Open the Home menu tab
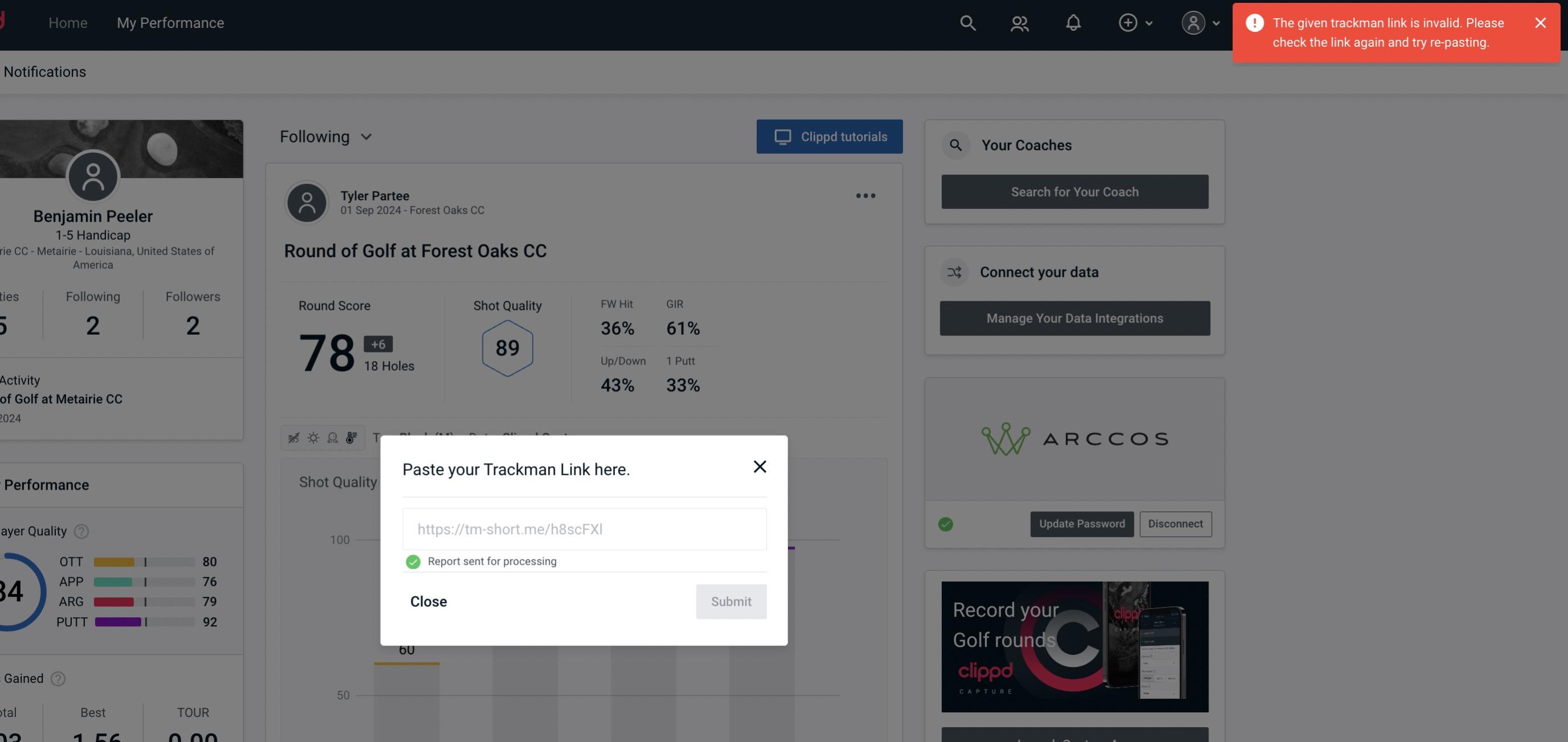Image resolution: width=1568 pixels, height=742 pixels. point(68,22)
